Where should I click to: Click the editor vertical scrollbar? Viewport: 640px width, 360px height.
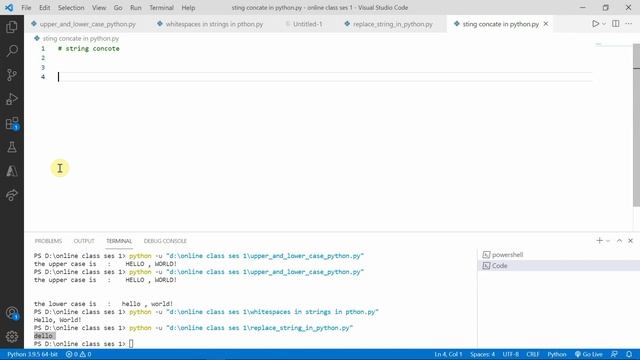pyautogui.click(x=636, y=124)
